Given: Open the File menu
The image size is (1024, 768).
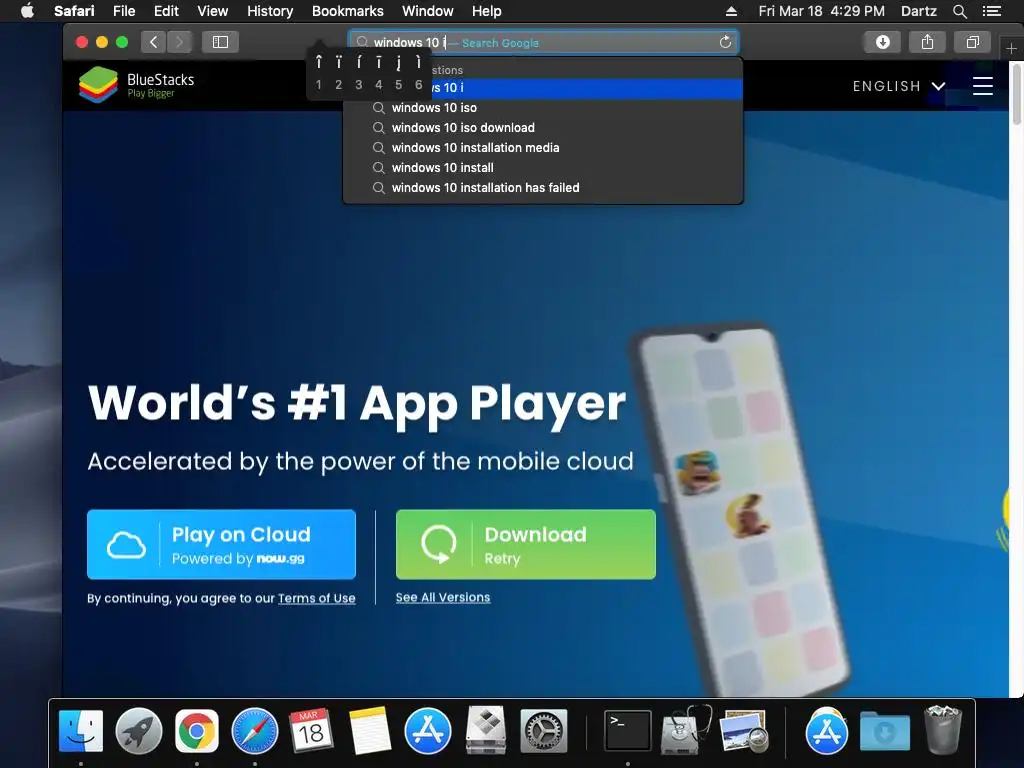Looking at the screenshot, I should coord(124,11).
